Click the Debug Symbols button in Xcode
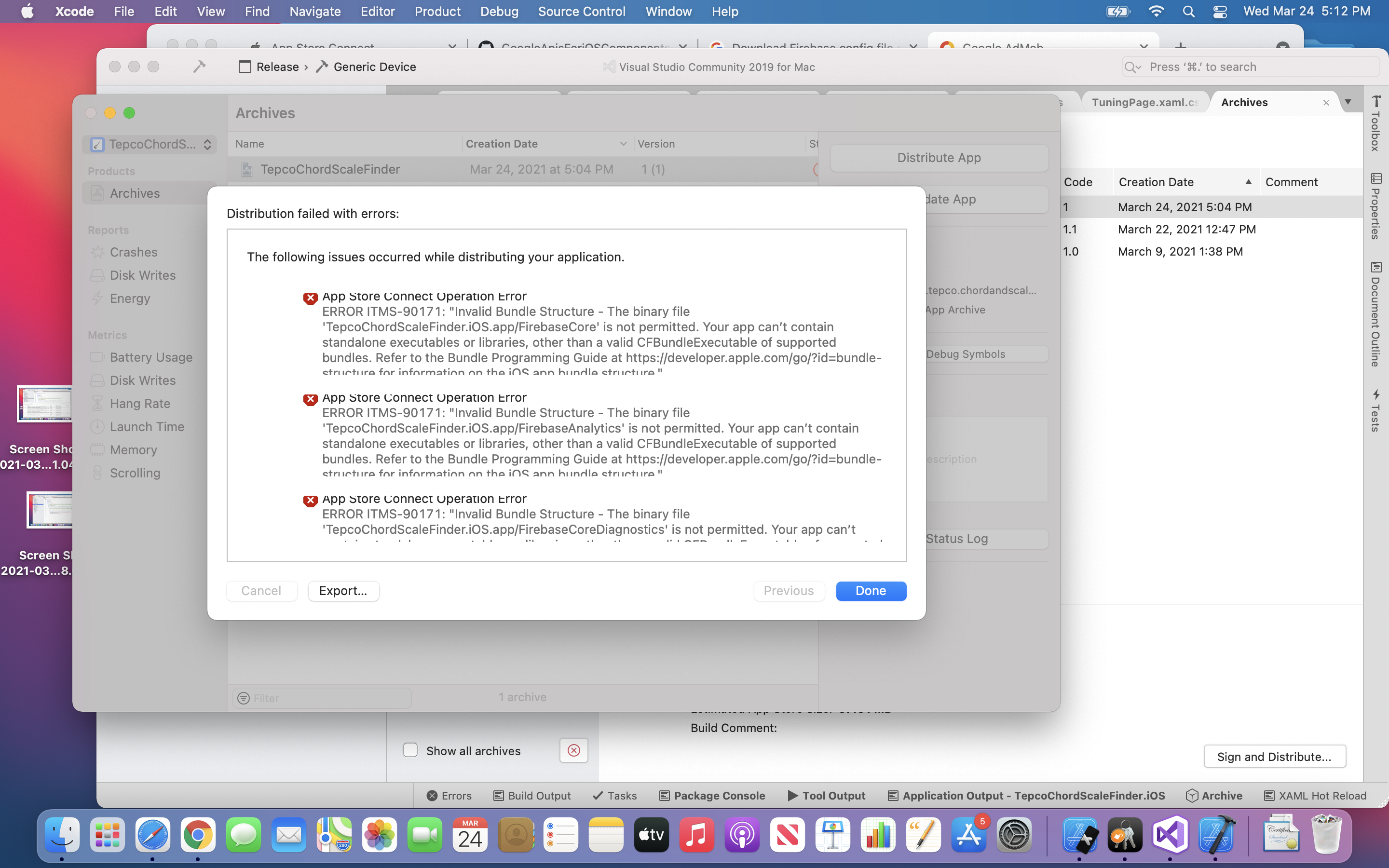The width and height of the screenshot is (1389, 868). pos(987,353)
